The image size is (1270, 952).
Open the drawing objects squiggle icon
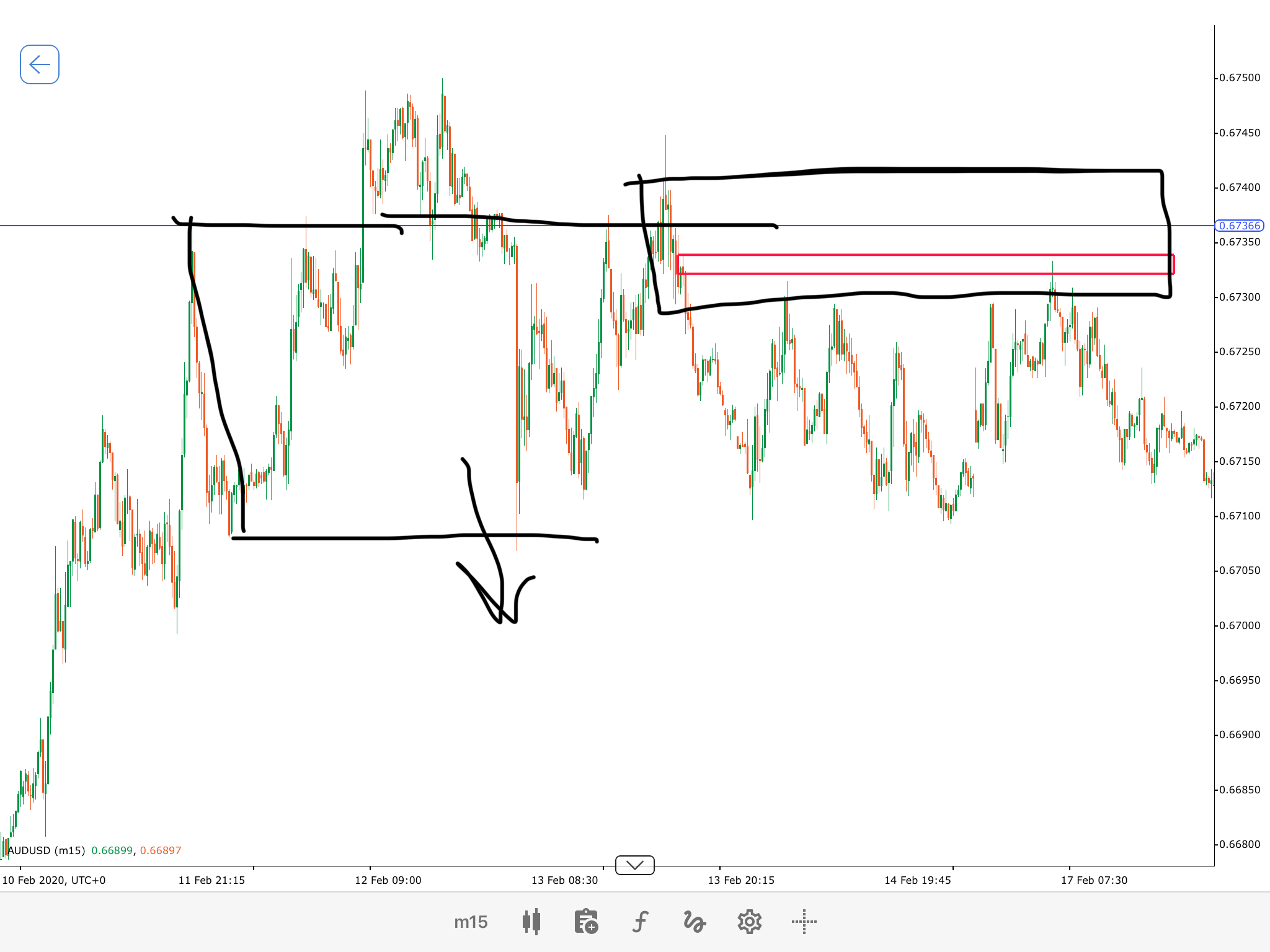pos(695,922)
